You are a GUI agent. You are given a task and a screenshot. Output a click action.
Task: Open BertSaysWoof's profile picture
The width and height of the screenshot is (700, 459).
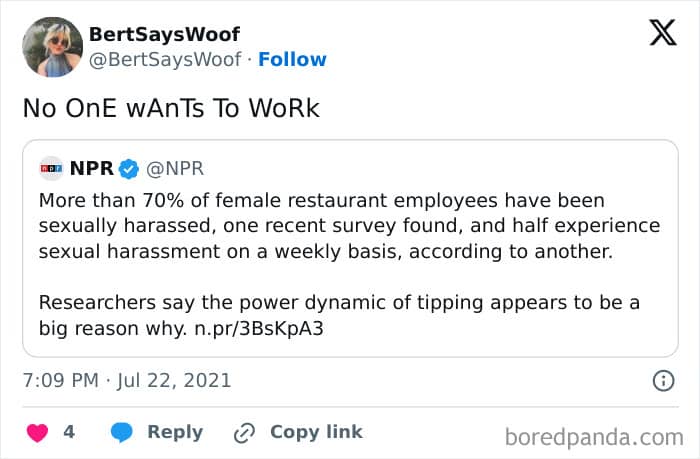tap(51, 46)
